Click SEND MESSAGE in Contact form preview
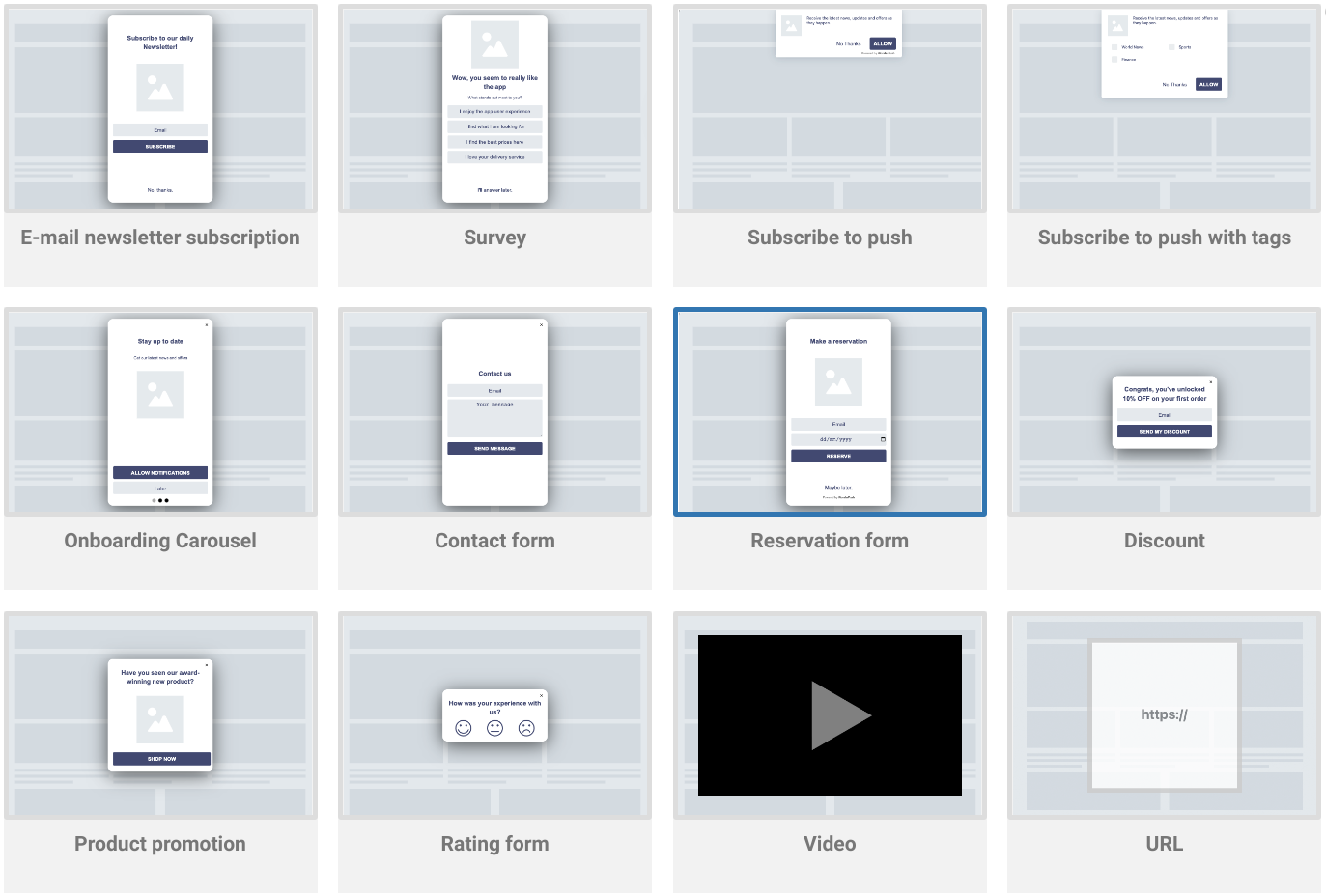This screenshot has height=896, width=1326. tap(494, 449)
